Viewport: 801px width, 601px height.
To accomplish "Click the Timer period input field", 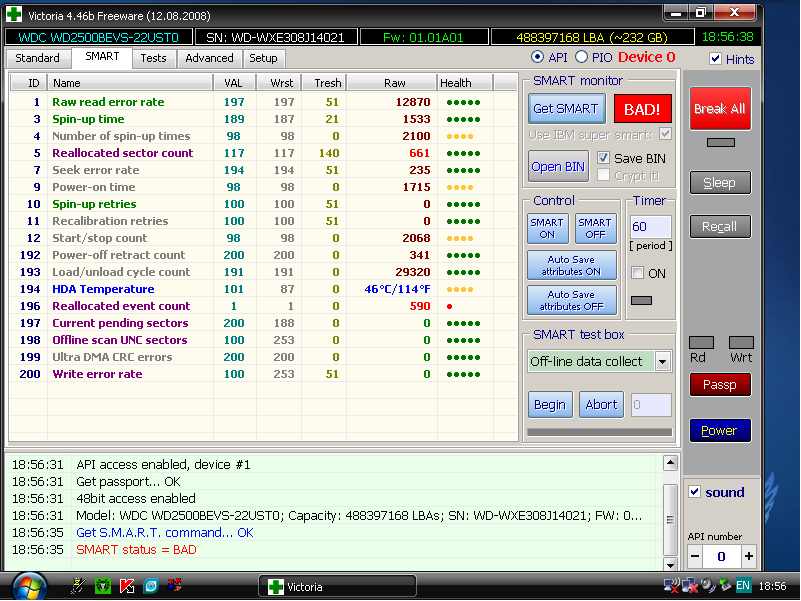I will pos(650,227).
